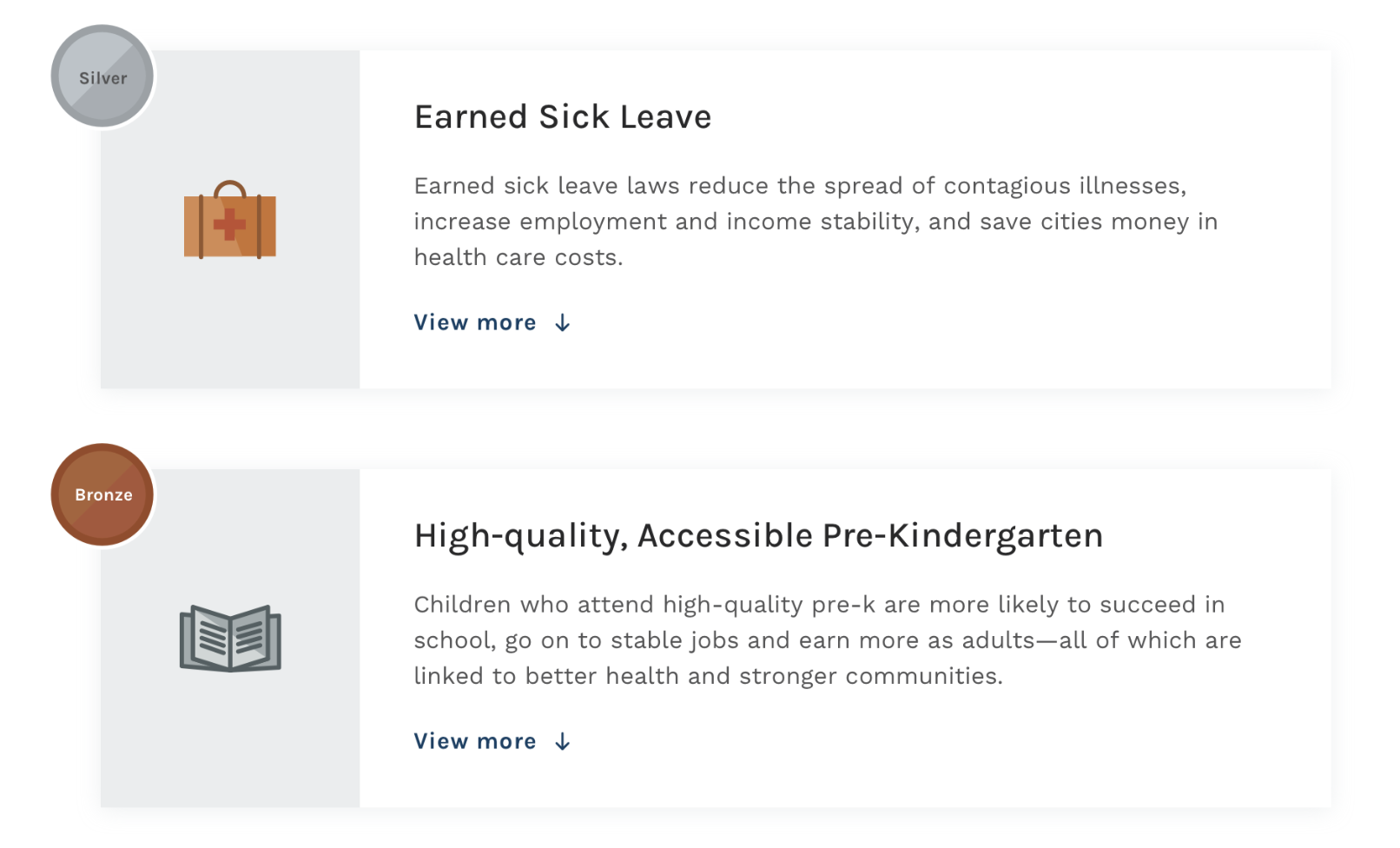Click the Earned Sick Leave heading

coord(563,116)
